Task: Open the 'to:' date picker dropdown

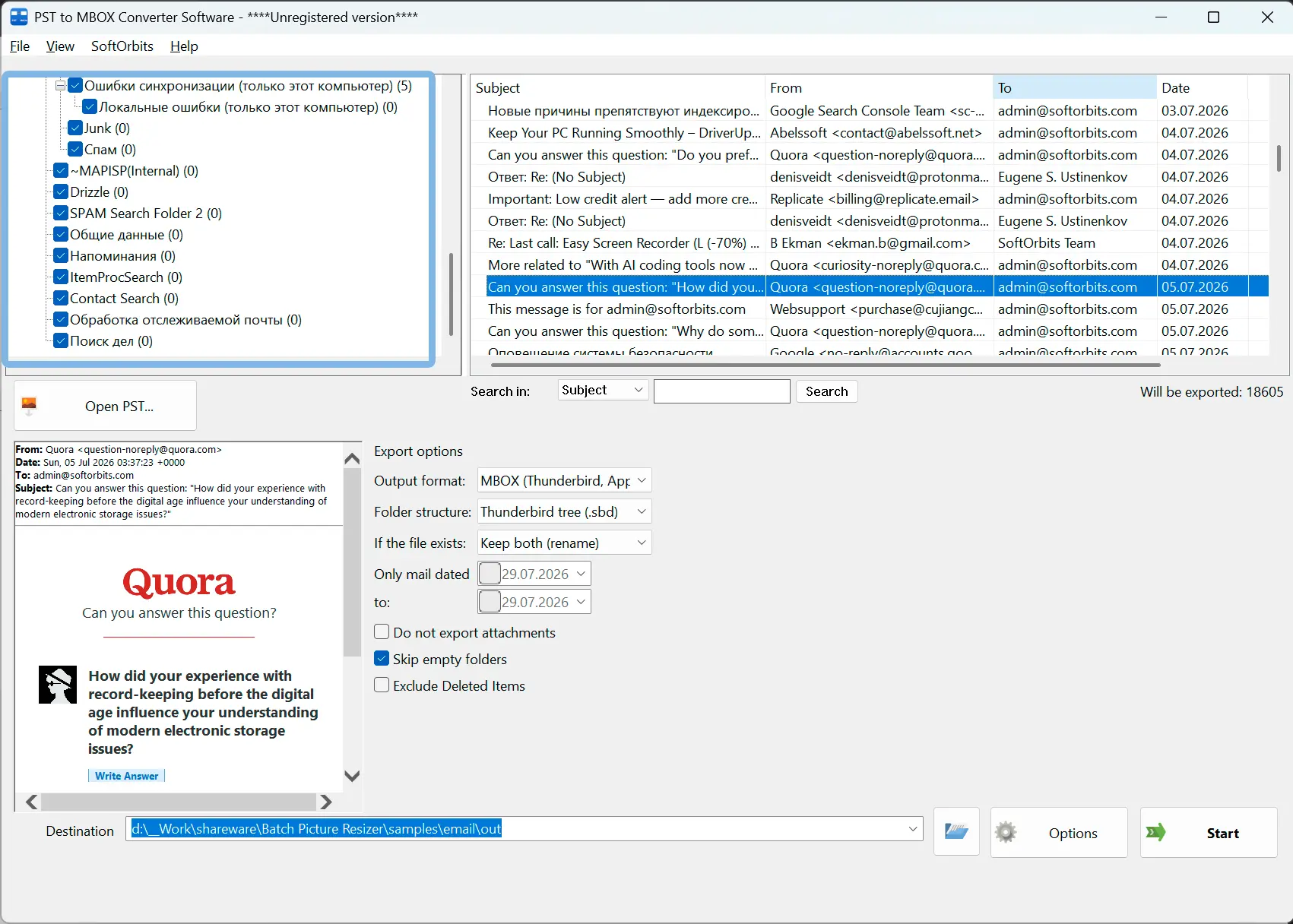Action: click(581, 602)
